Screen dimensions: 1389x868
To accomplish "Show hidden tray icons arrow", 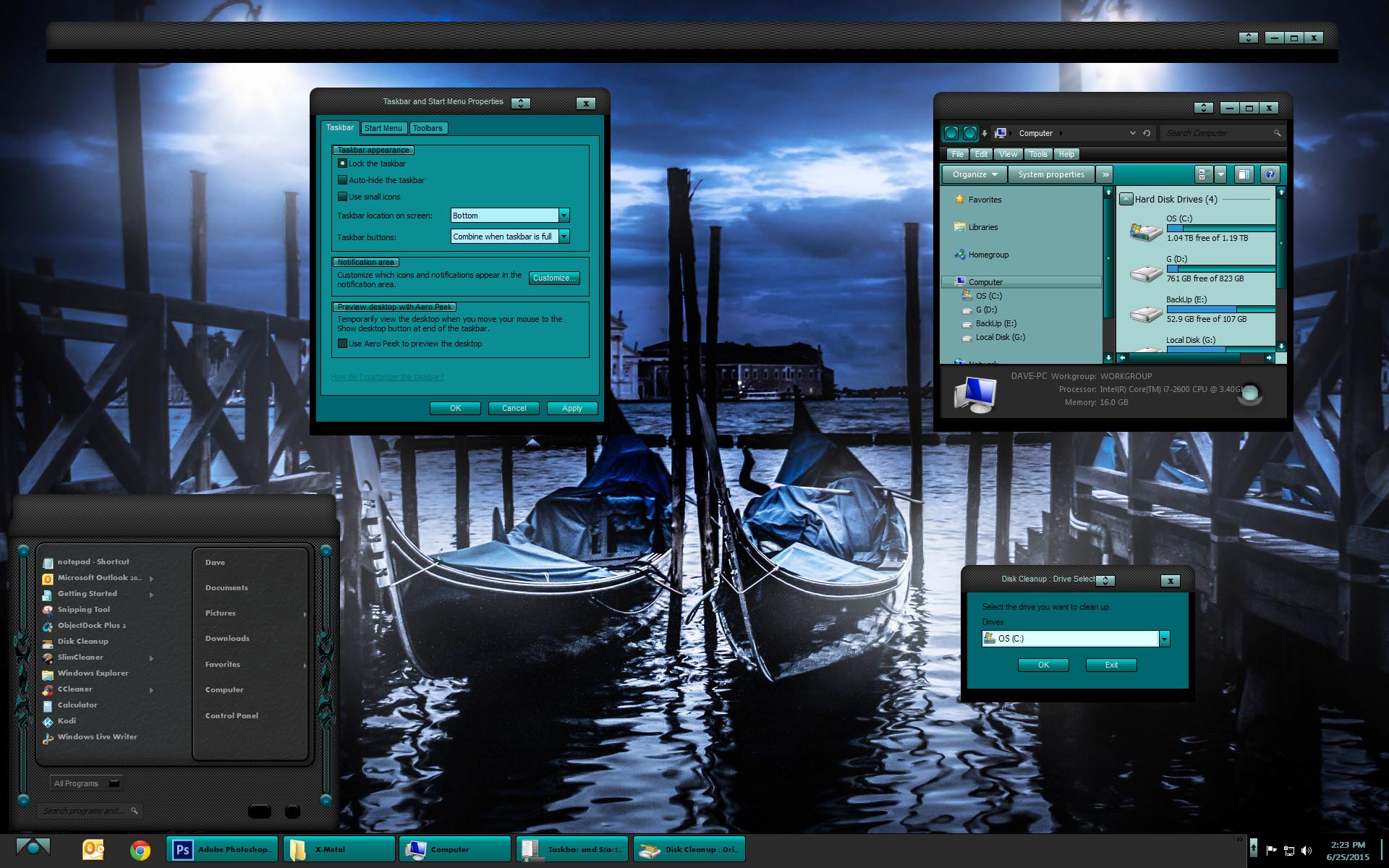I will click(1254, 847).
